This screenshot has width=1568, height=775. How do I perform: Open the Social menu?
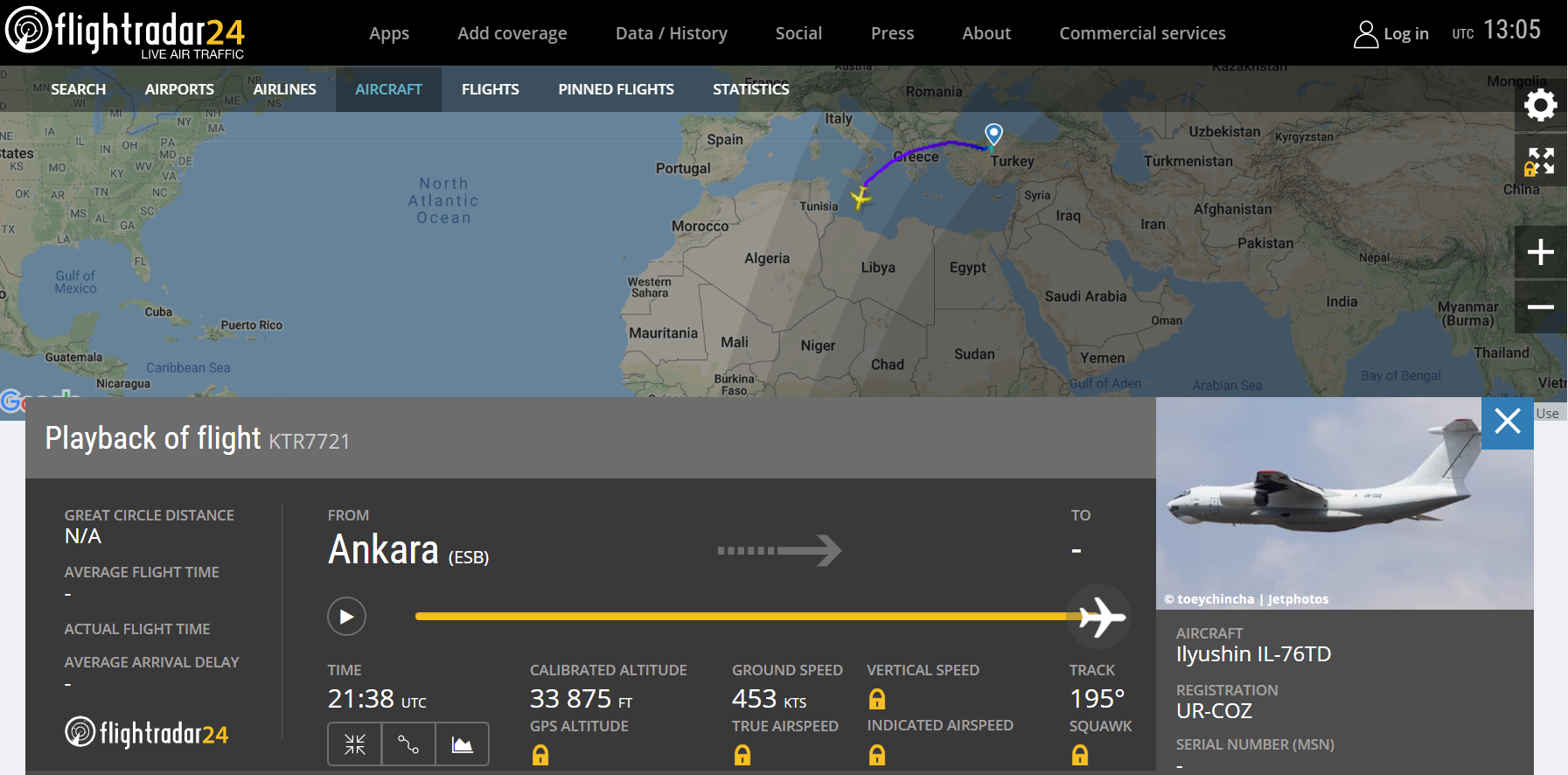(798, 33)
